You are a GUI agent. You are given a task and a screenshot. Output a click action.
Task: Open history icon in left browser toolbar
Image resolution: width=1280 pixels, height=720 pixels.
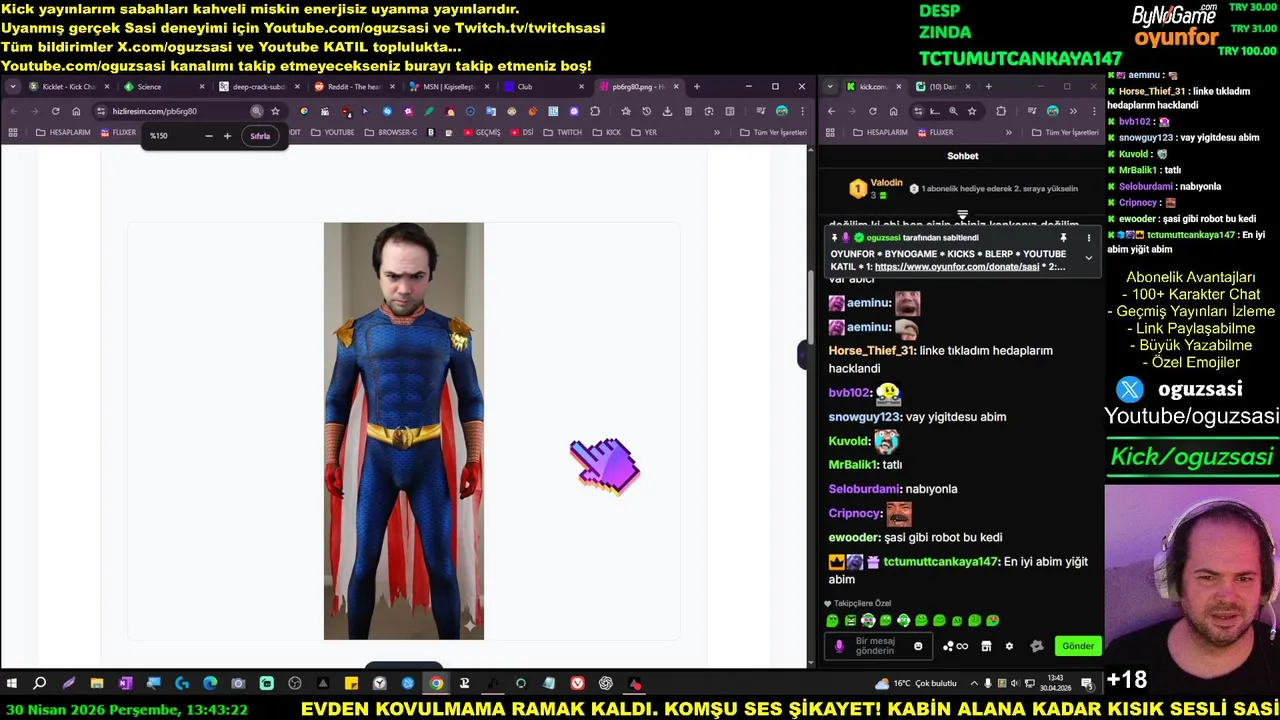click(x=646, y=111)
